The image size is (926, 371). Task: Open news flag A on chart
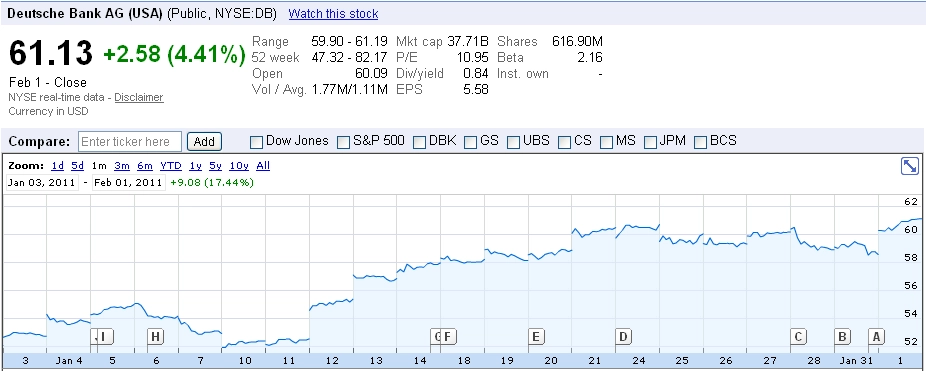coord(876,337)
